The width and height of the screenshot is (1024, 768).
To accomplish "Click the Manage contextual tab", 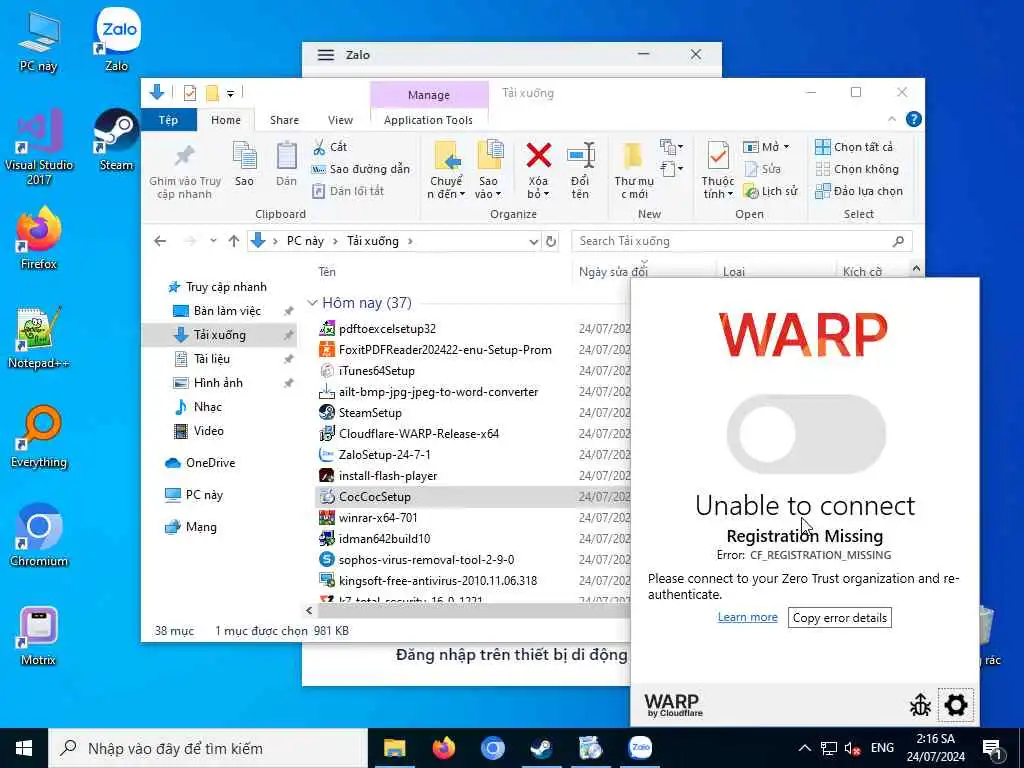I will tap(429, 95).
